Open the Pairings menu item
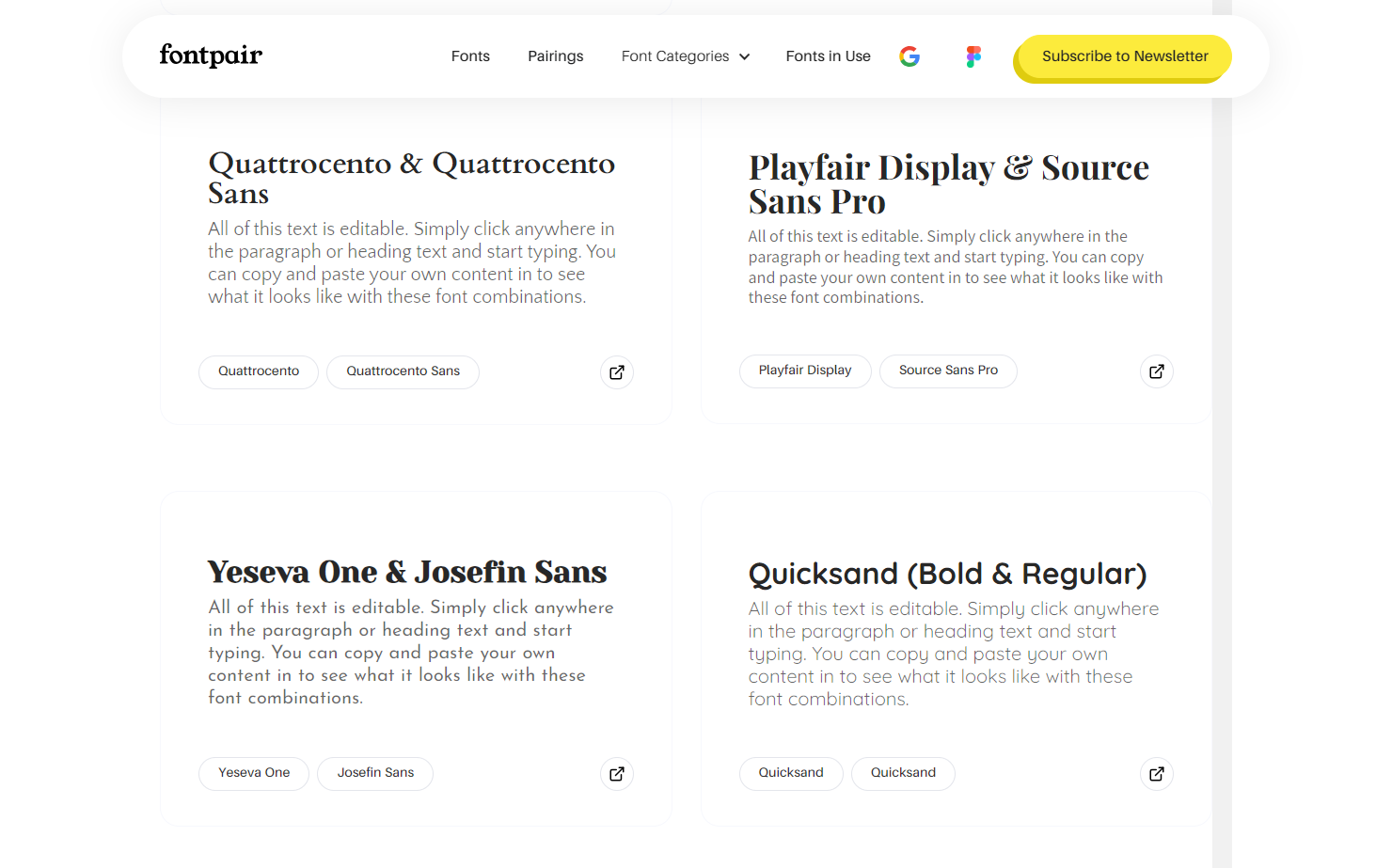The image size is (1376, 868). click(555, 55)
